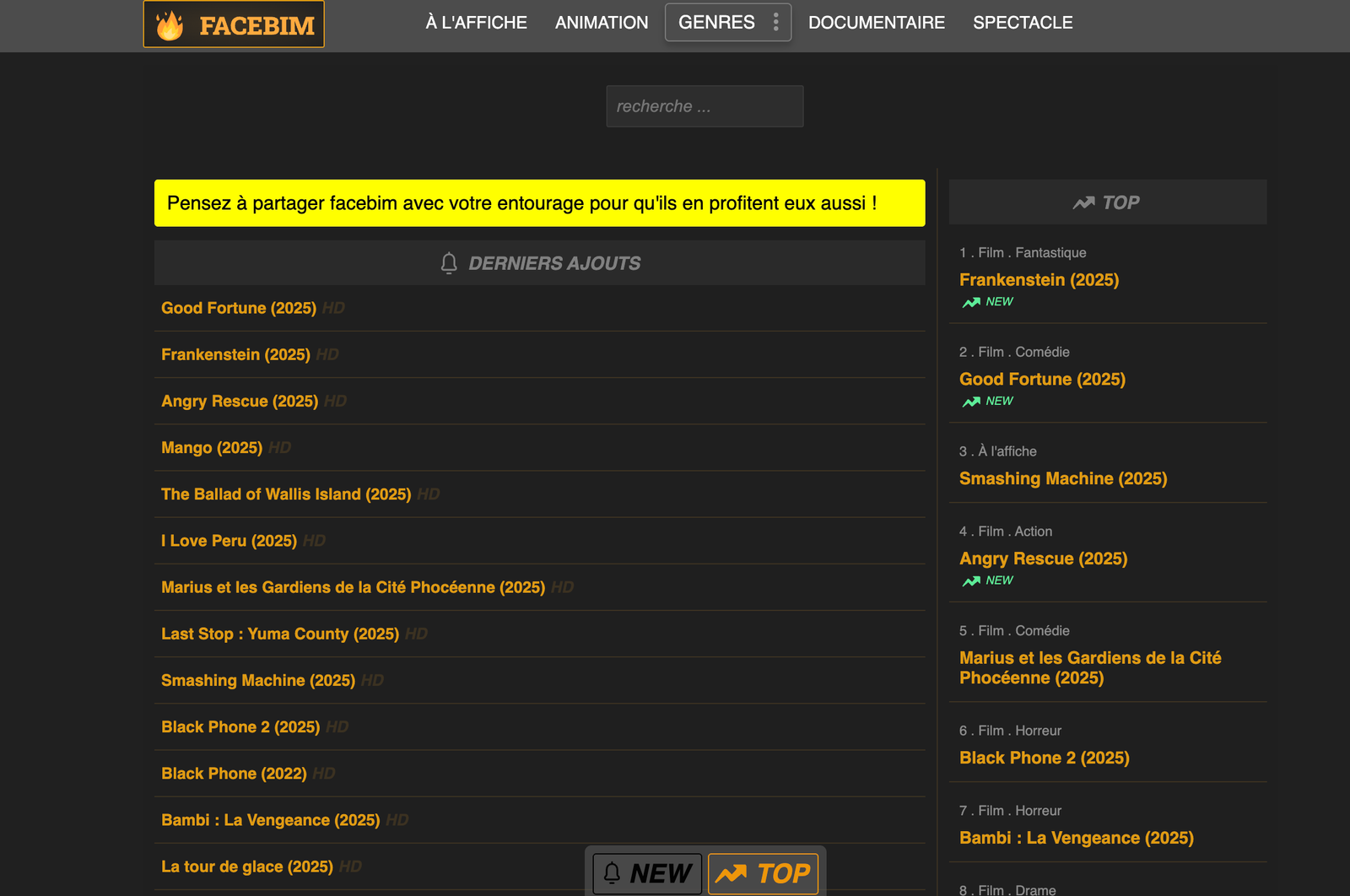This screenshot has height=896, width=1350.
Task: Click the yellow share facebim banner
Action: pyautogui.click(x=539, y=203)
